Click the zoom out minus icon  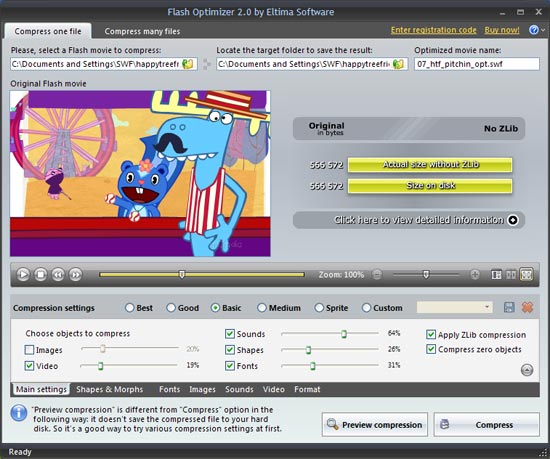click(x=377, y=274)
